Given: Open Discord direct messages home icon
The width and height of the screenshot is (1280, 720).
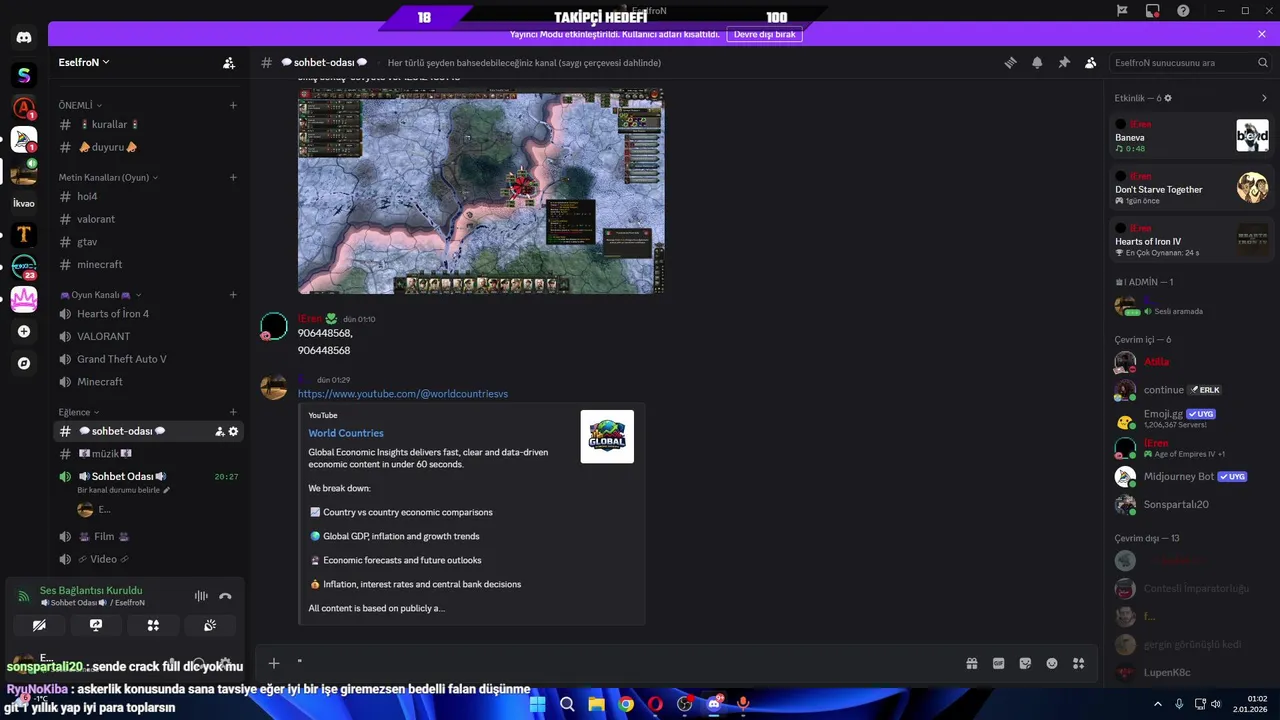Looking at the screenshot, I should (x=24, y=39).
